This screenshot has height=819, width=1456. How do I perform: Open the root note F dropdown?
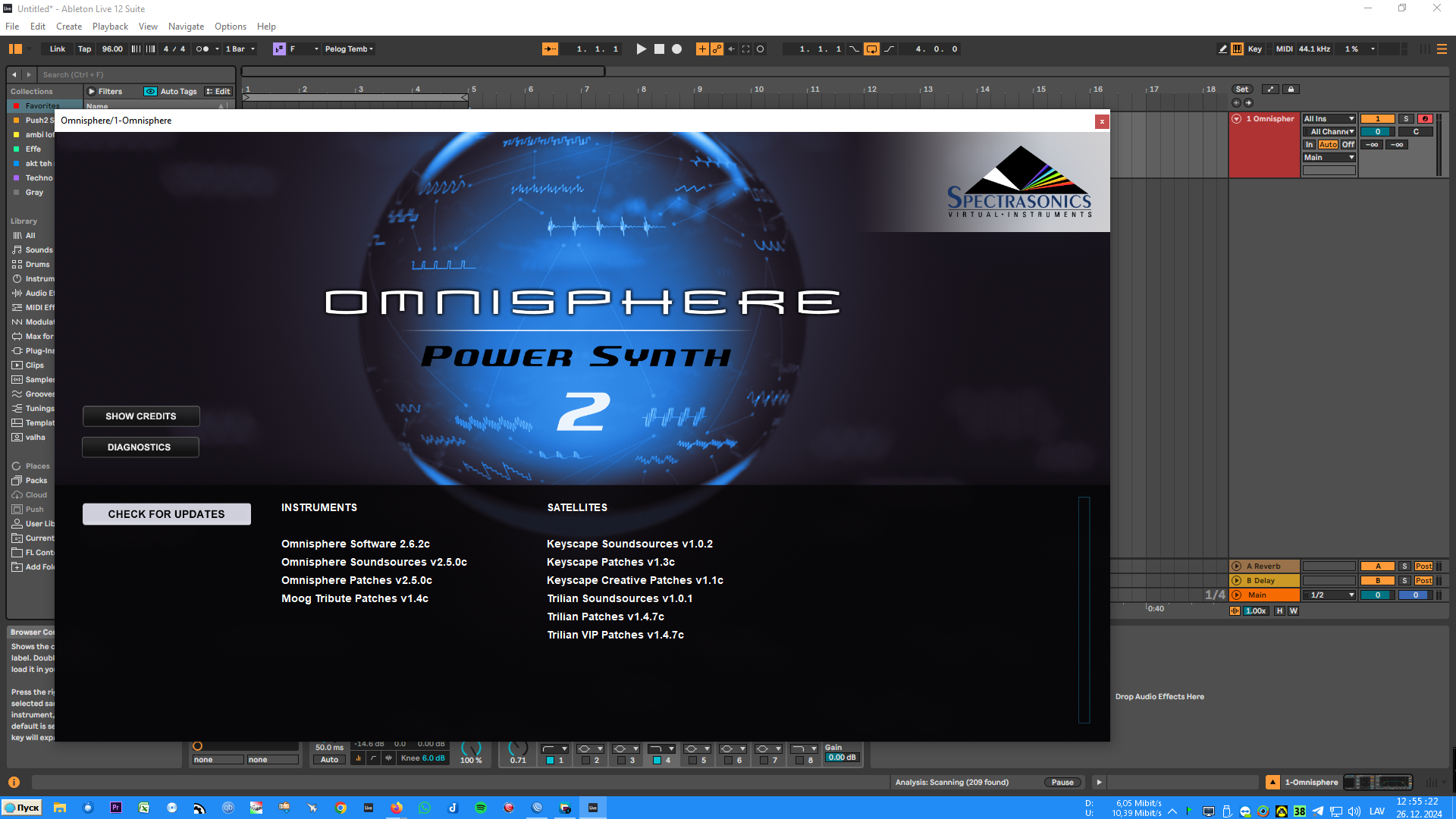304,49
